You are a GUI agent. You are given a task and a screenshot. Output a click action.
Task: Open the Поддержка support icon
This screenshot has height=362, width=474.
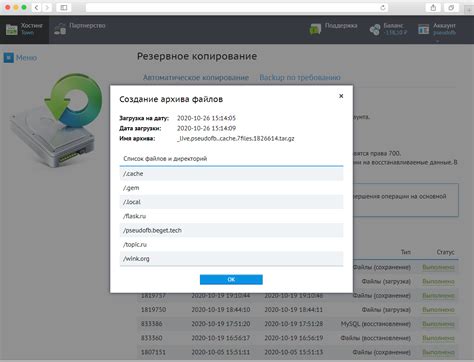coord(315,29)
